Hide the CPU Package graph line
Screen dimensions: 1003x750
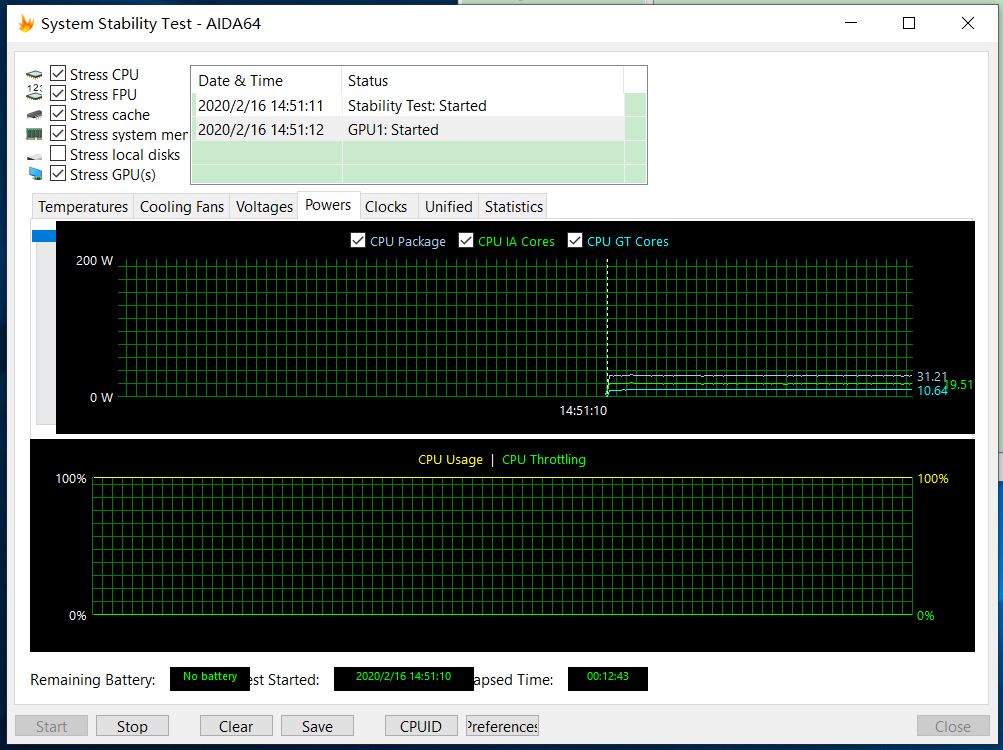pyautogui.click(x=359, y=241)
